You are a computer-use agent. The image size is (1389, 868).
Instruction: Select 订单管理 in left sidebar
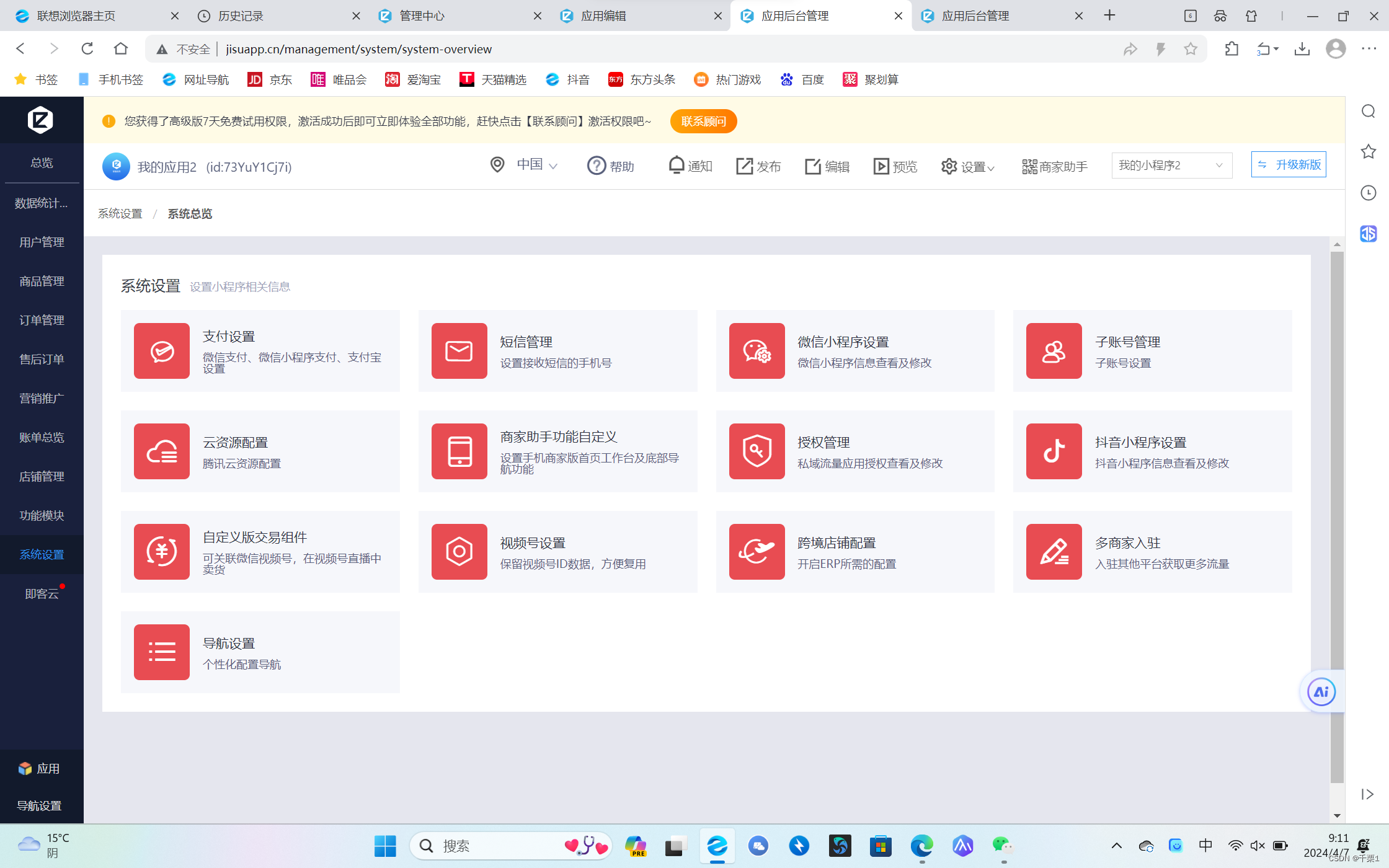point(42,320)
